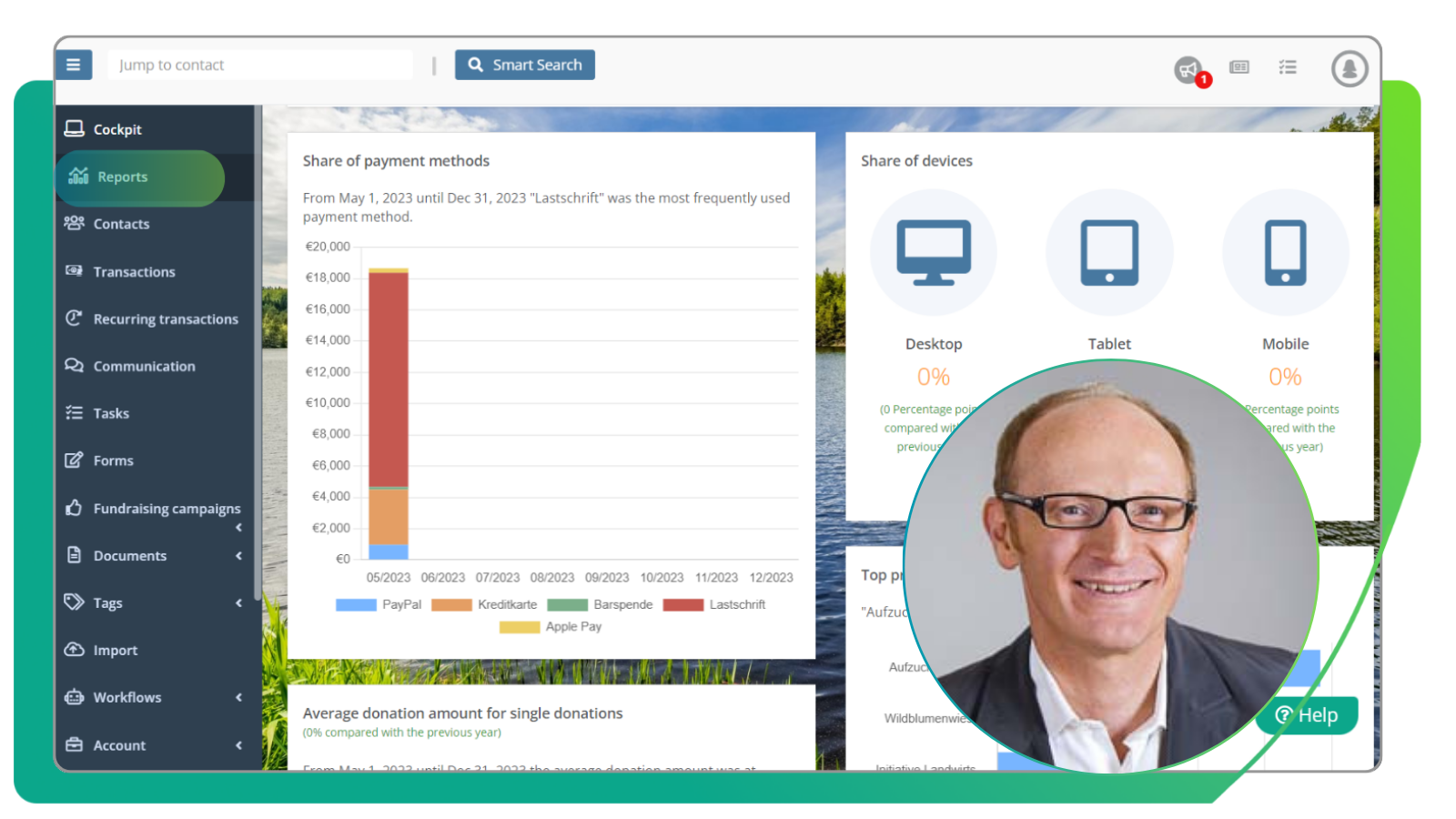Click the Smart Search button
The image size is (1456, 819).
click(525, 64)
